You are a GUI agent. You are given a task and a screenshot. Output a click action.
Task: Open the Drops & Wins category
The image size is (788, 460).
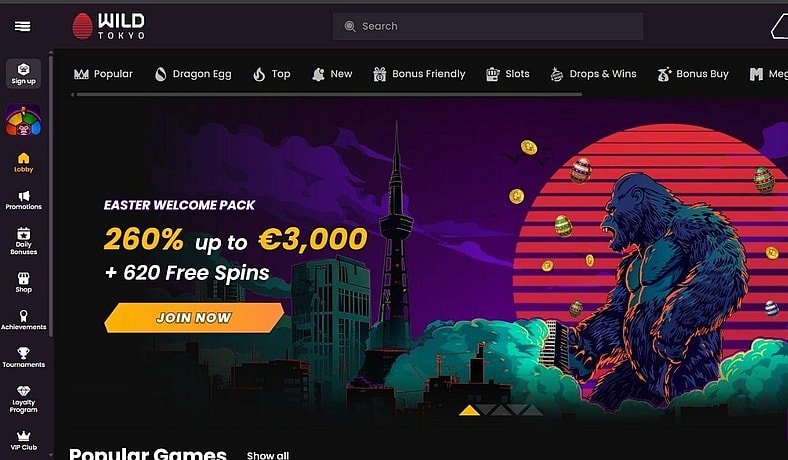tap(594, 74)
